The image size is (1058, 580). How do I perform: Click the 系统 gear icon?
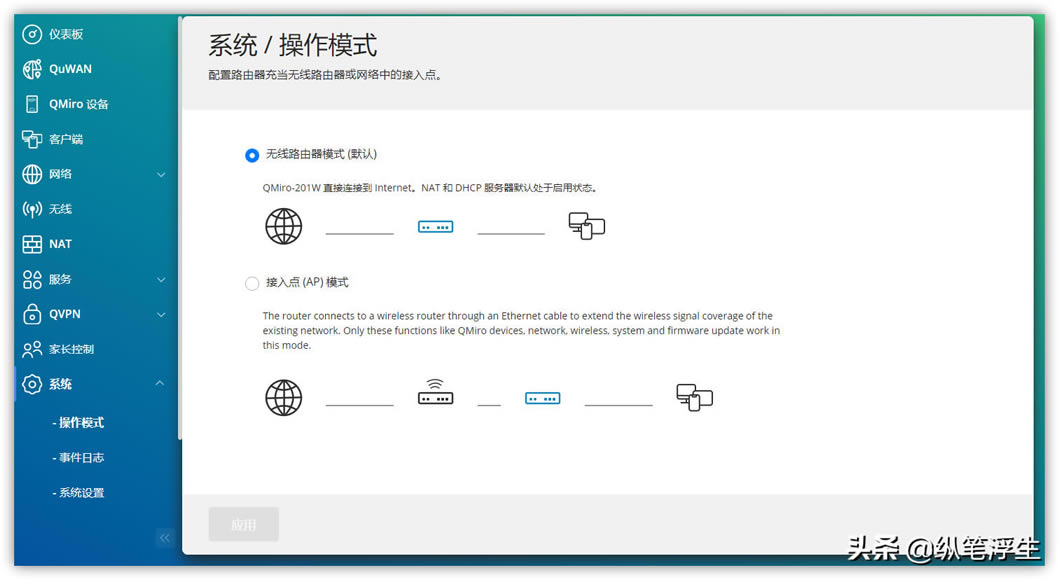32,384
